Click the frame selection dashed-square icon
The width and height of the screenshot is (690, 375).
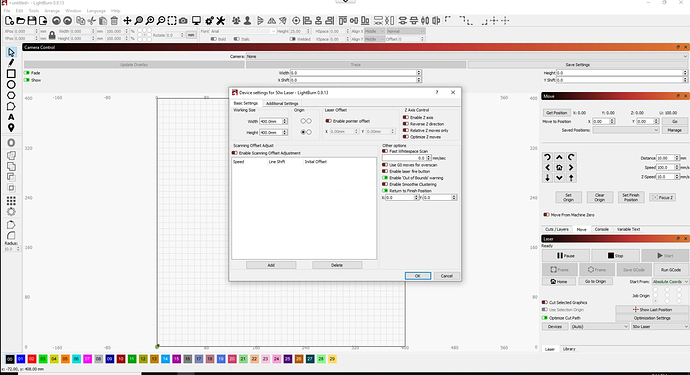pos(172,21)
